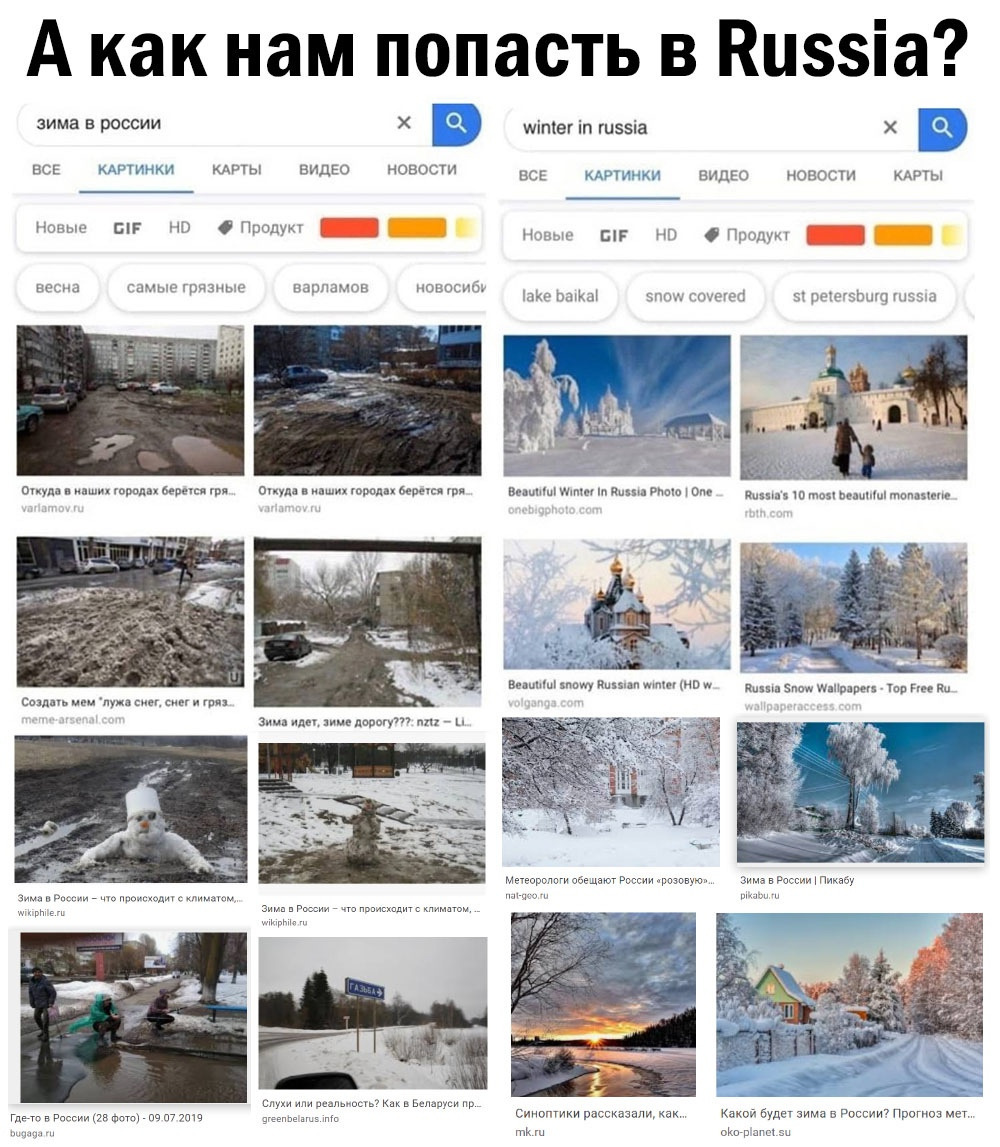This screenshot has width=1000, height=1147.
Task: Click the blue search button beside "winter in russia"
Action: (x=943, y=129)
